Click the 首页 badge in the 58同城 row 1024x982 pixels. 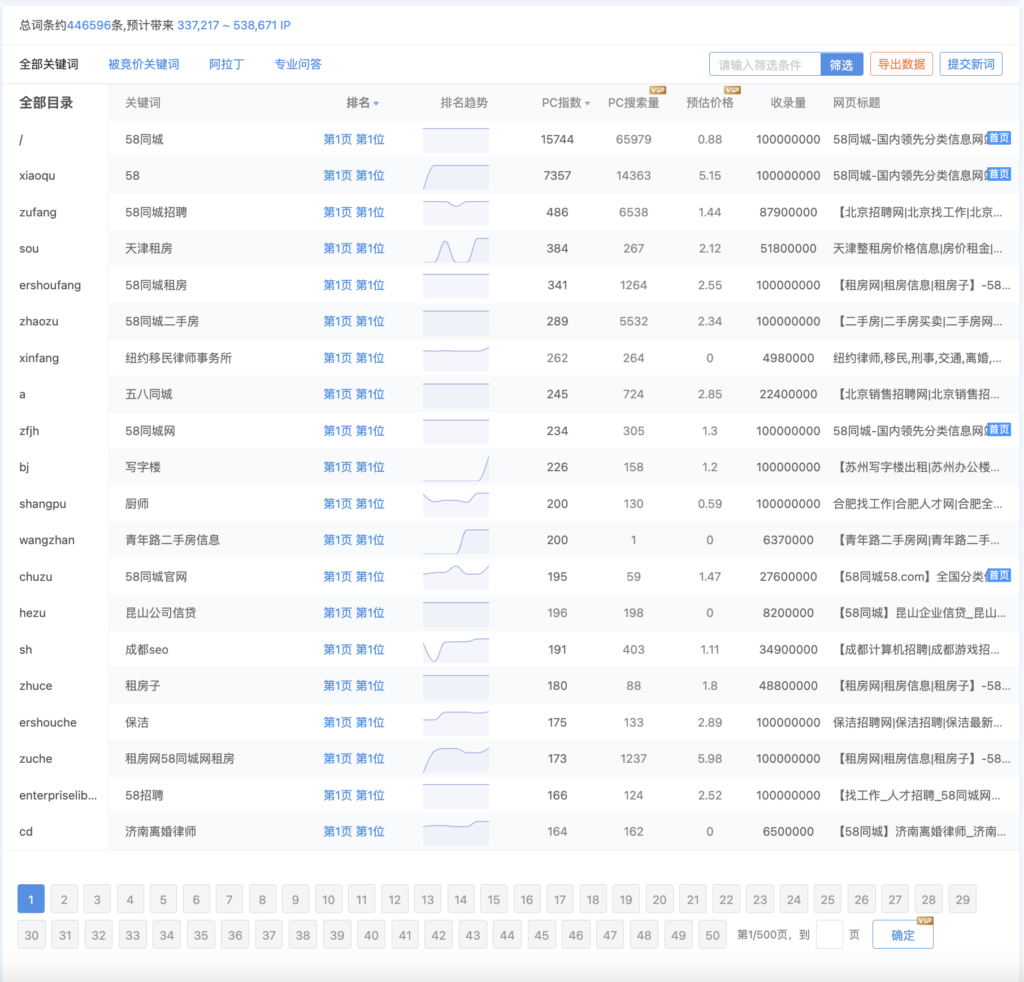(x=999, y=138)
